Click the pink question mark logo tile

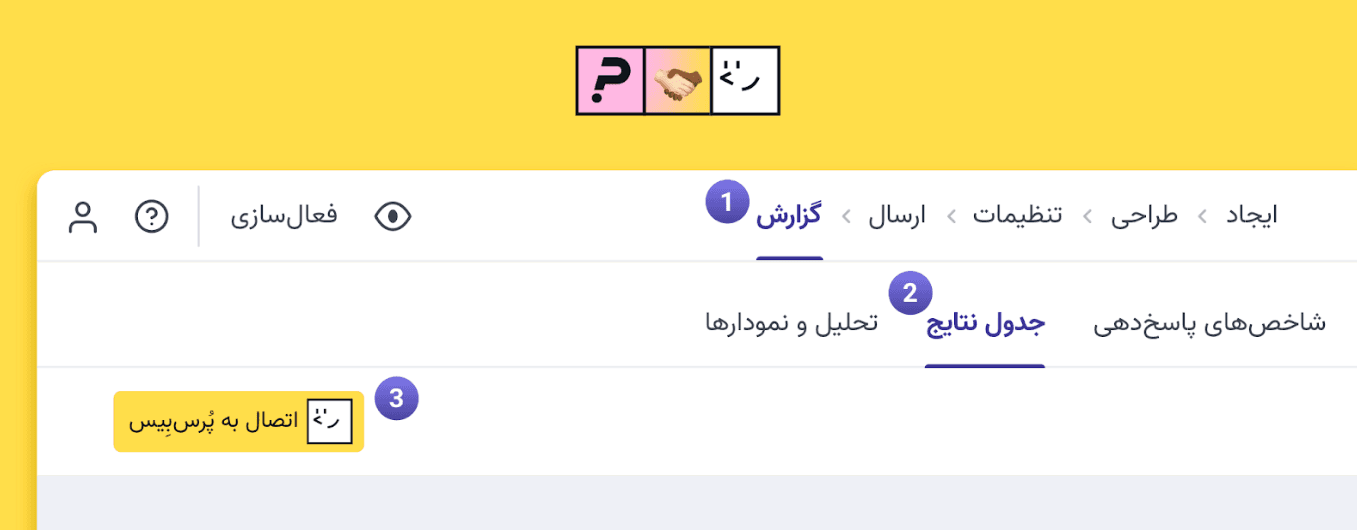610,81
